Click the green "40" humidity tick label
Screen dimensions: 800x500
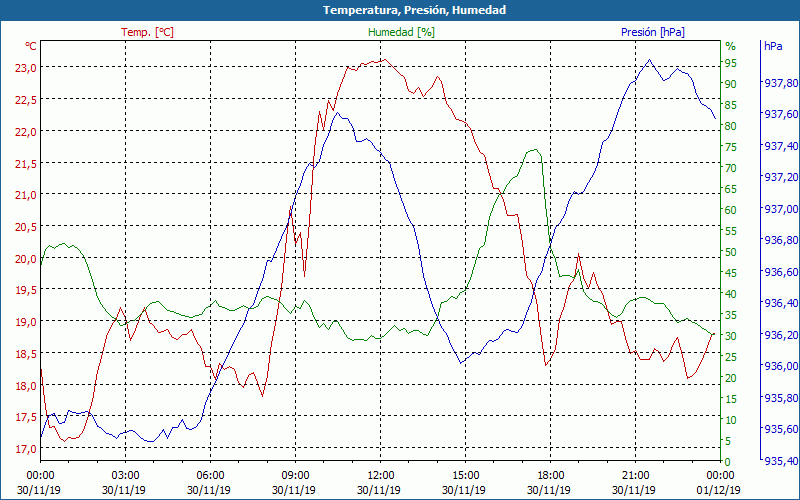(x=731, y=294)
